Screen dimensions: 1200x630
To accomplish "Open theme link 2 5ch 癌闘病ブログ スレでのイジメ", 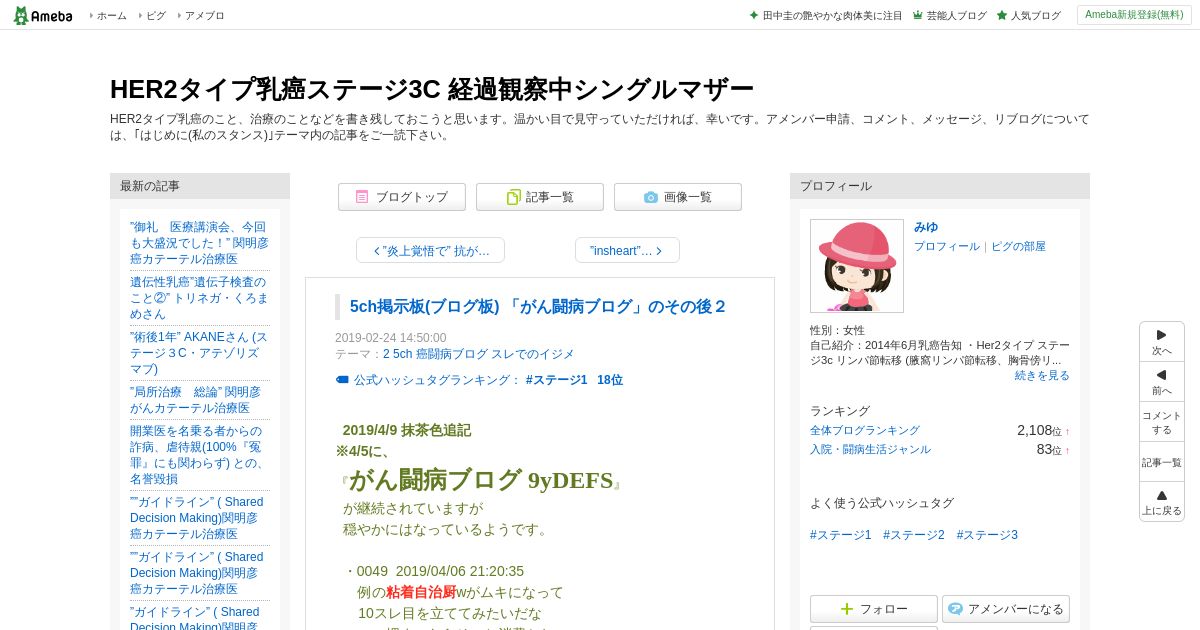I will click(479, 354).
